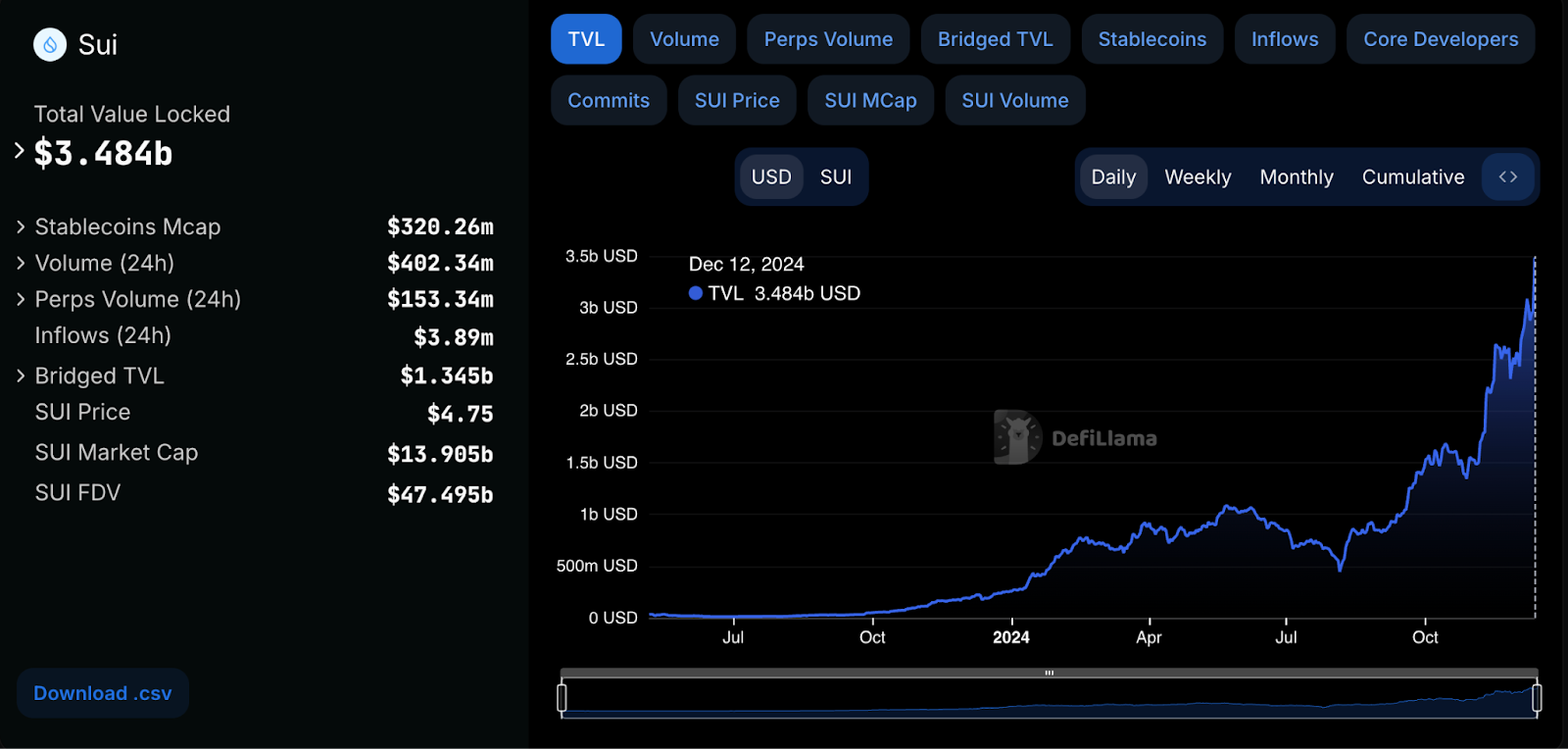Click the top grip of range slider
Screen dimensions: 1568x749
[1049, 673]
